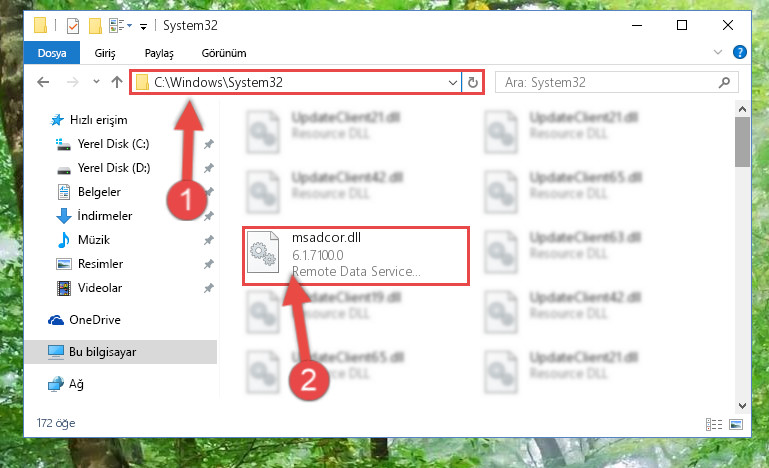Open the Görünüm ribbon tab
The image size is (769, 468).
click(x=224, y=53)
